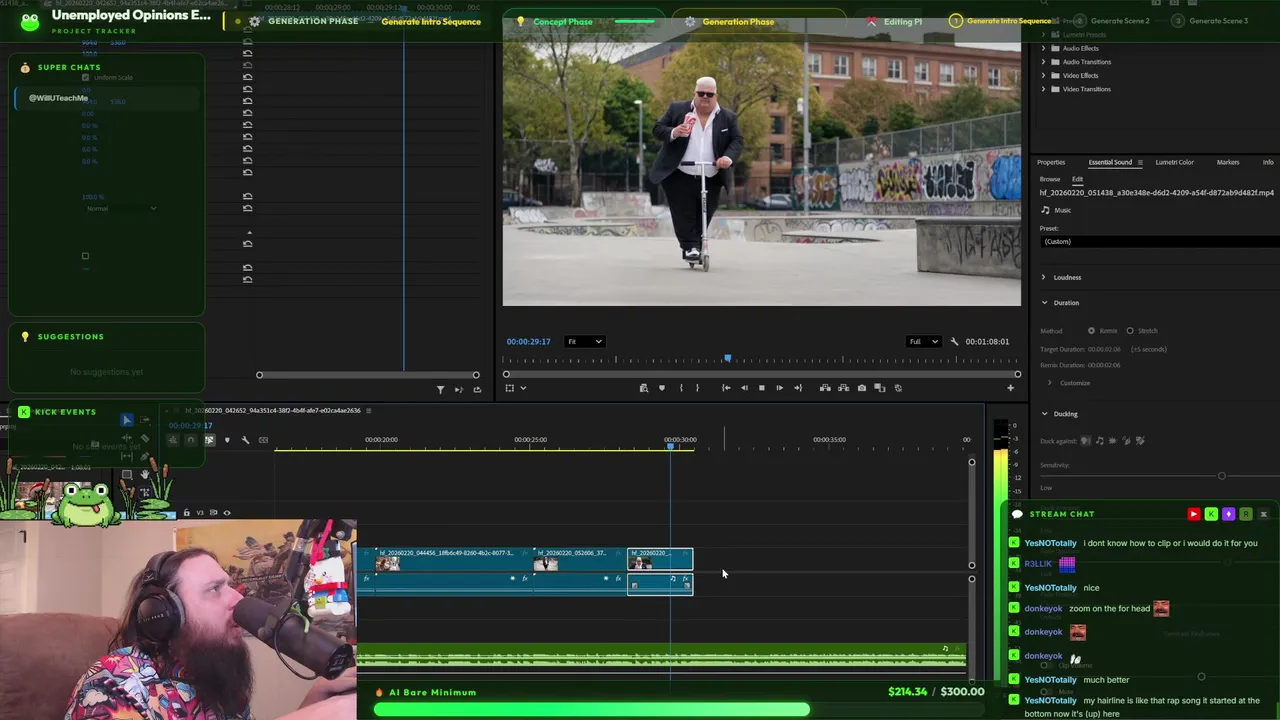Expand the Audio Effects folder
The width and height of the screenshot is (1280, 720).
pyautogui.click(x=1043, y=48)
